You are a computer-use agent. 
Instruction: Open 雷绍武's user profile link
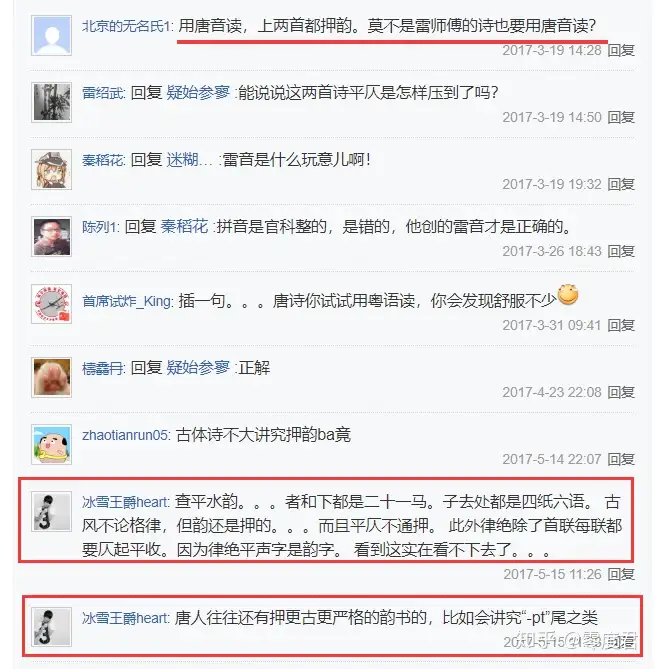click(x=103, y=93)
